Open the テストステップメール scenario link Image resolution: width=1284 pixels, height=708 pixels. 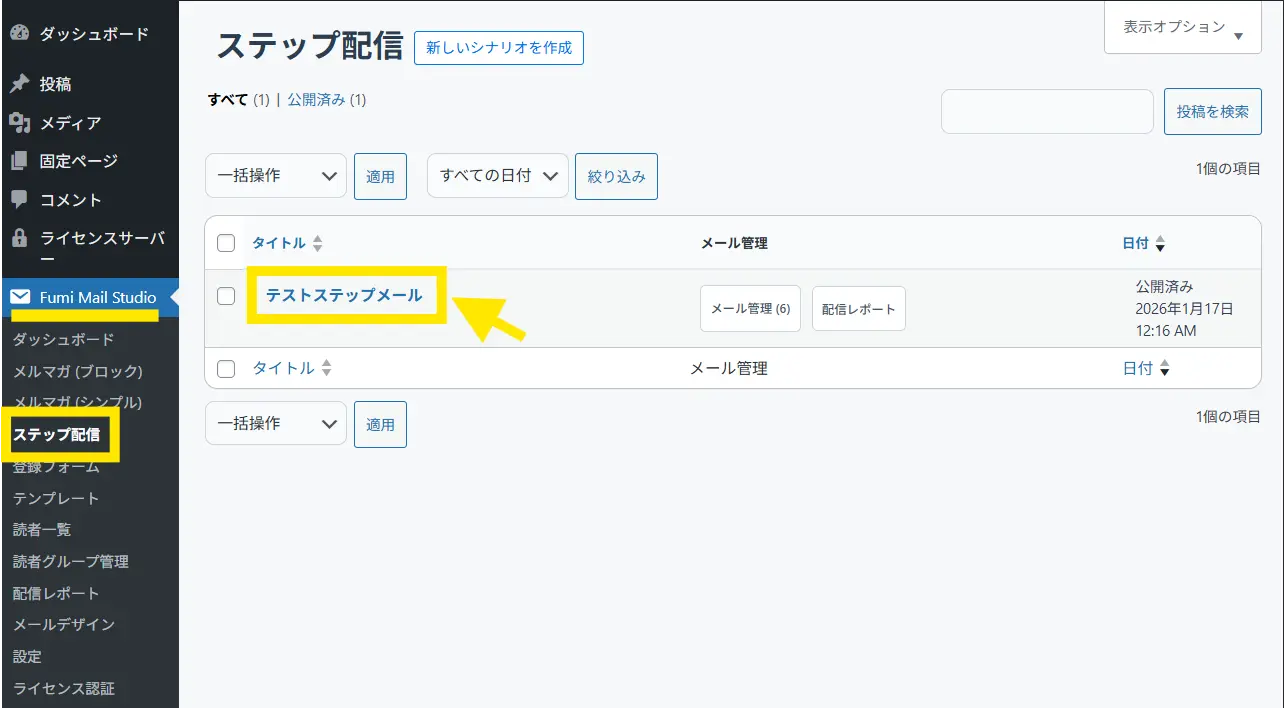[x=344, y=295]
